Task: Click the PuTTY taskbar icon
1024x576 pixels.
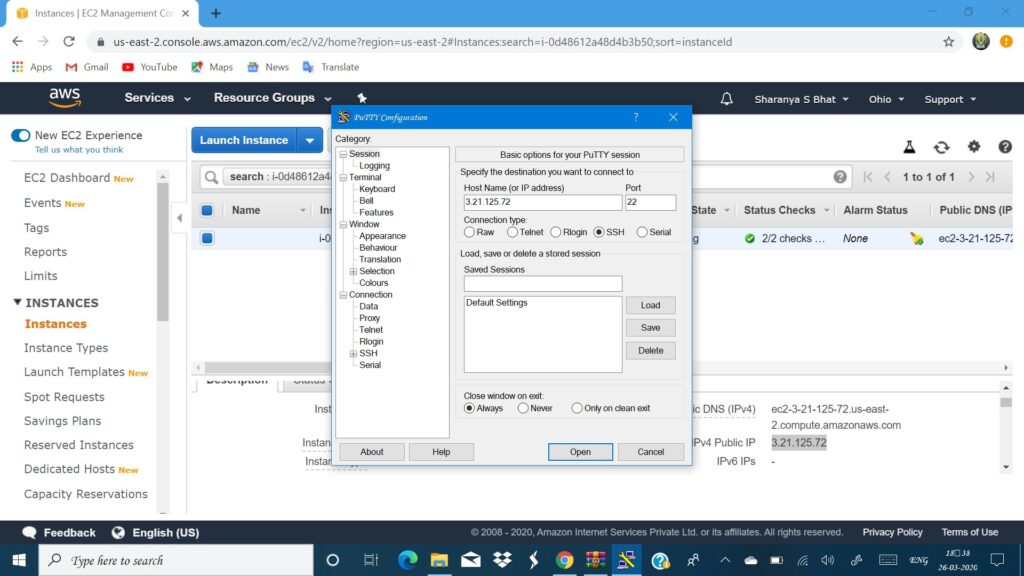Action: point(627,560)
